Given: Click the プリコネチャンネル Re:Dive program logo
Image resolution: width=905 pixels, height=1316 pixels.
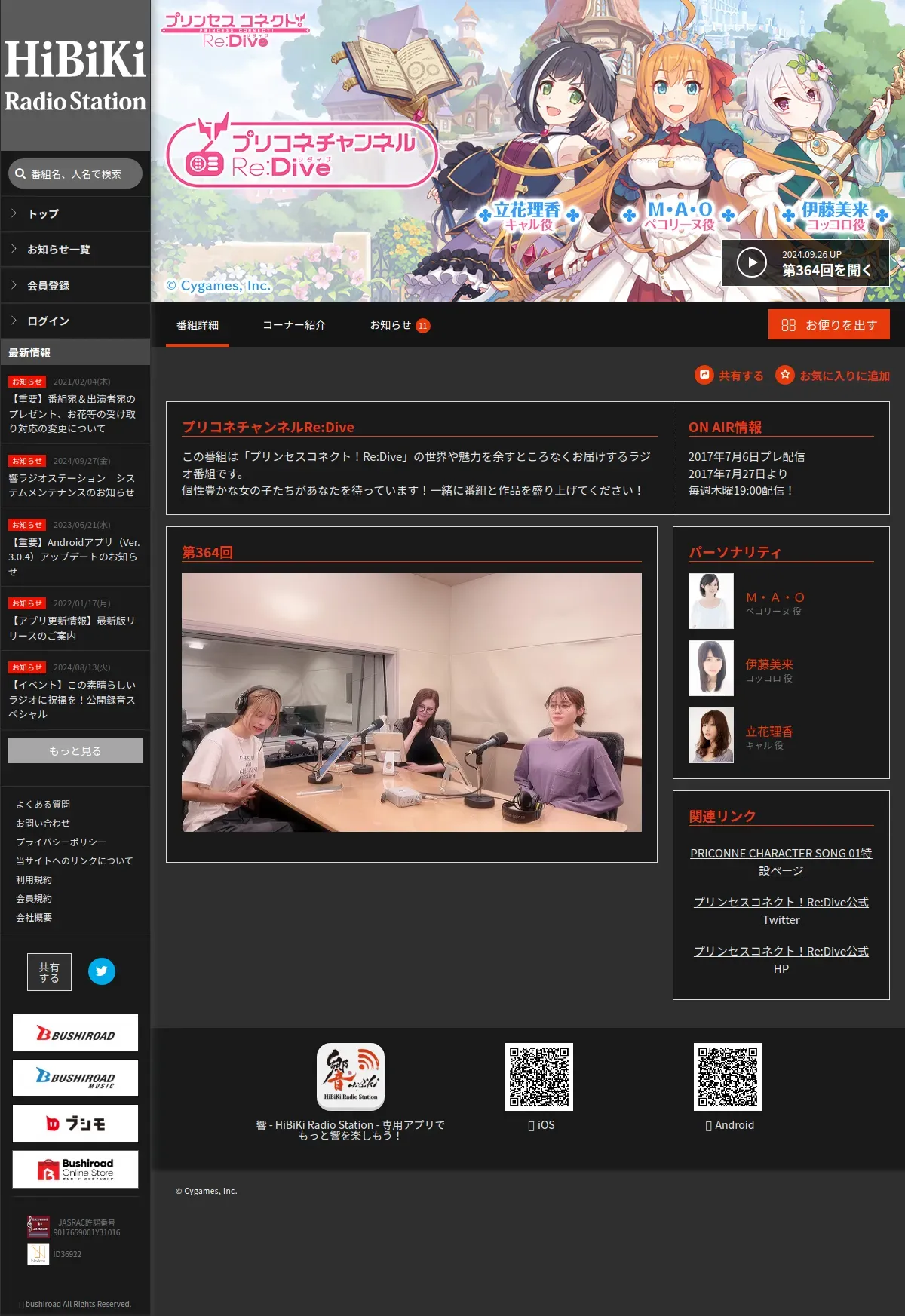Looking at the screenshot, I should pos(302,151).
